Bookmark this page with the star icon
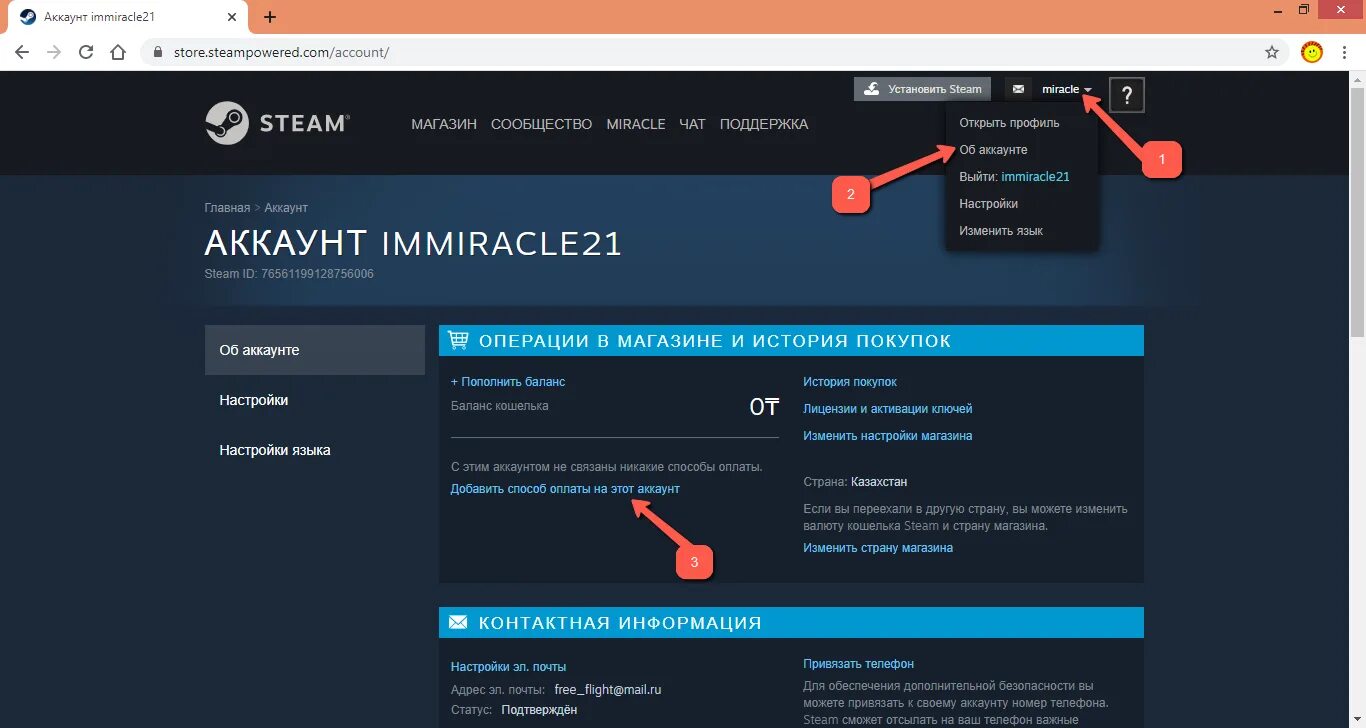Viewport: 1366px width, 728px height. pyautogui.click(x=1272, y=52)
